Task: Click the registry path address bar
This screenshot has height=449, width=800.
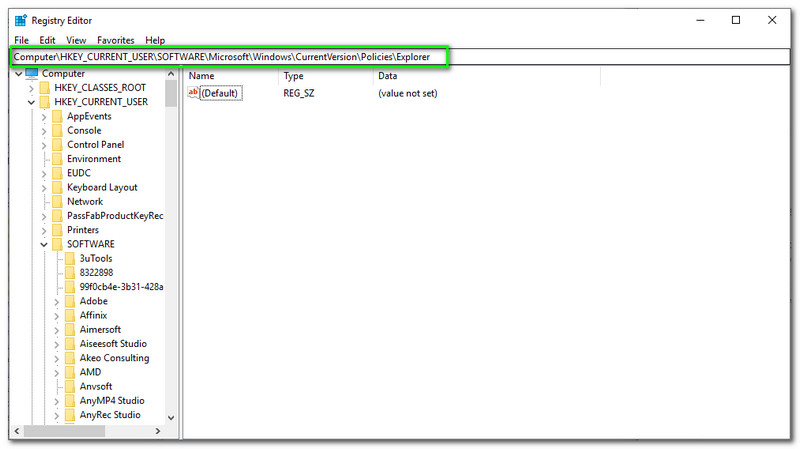Action: pyautogui.click(x=400, y=57)
